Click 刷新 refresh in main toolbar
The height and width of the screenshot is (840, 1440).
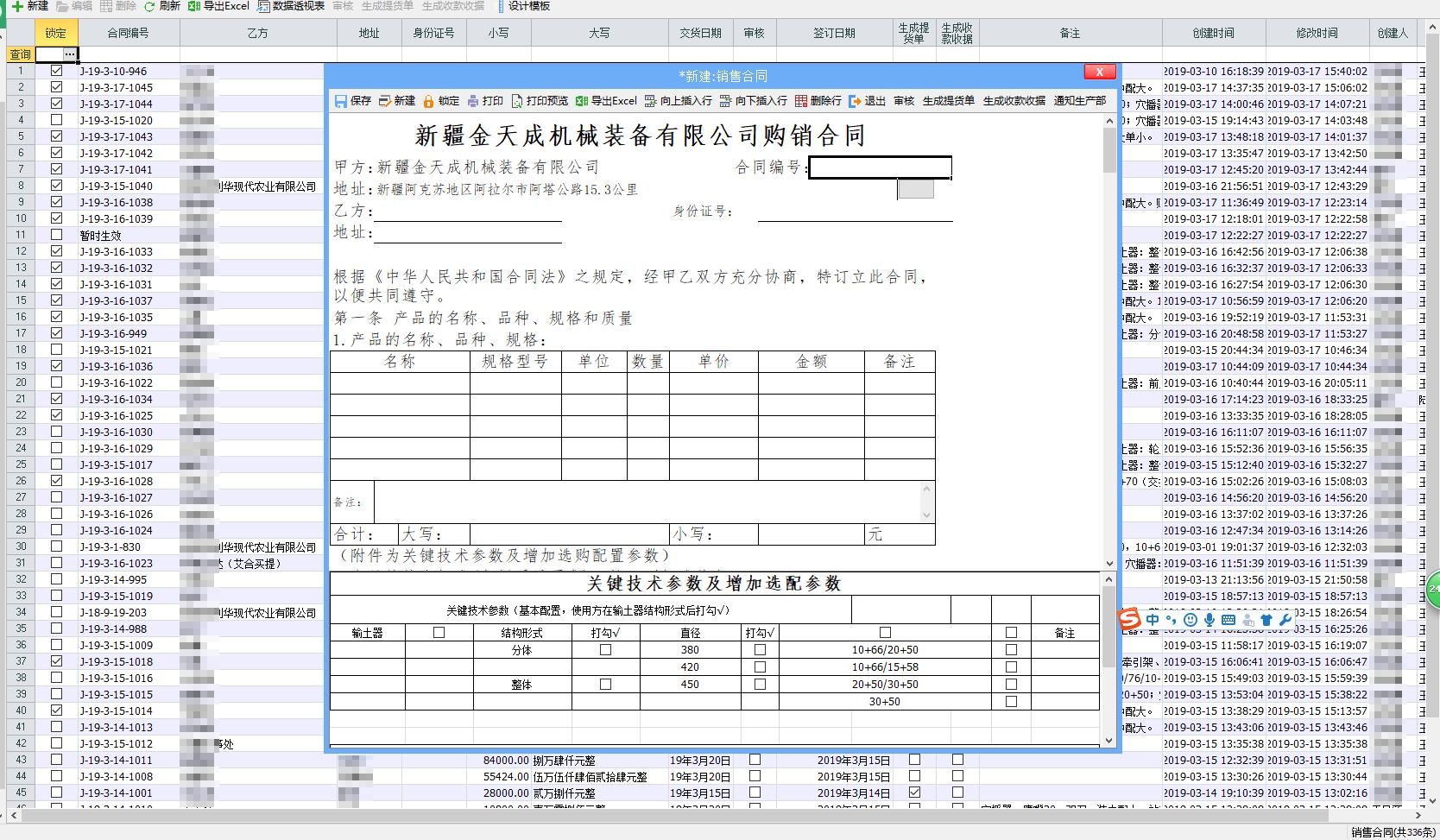point(161,6)
